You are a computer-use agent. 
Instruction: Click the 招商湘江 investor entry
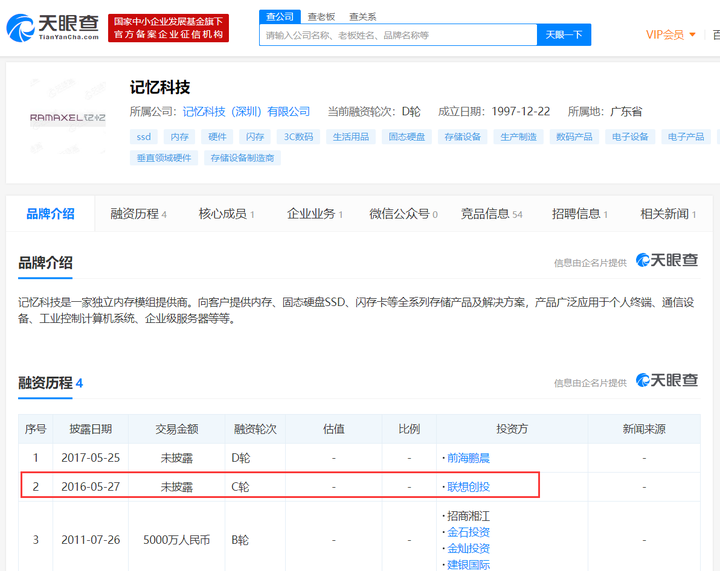coord(468,516)
